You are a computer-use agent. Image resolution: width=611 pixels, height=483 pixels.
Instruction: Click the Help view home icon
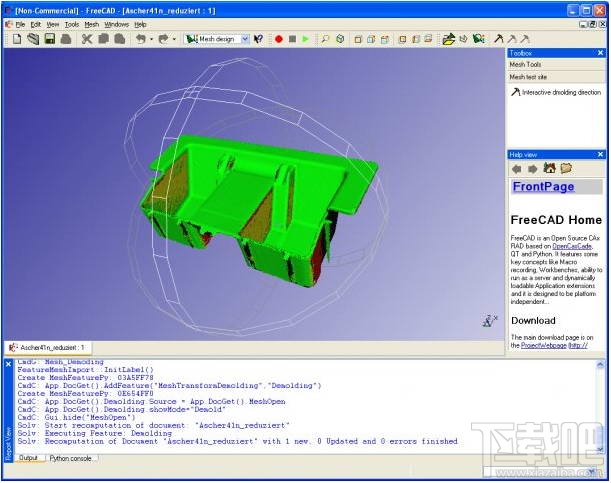point(549,168)
